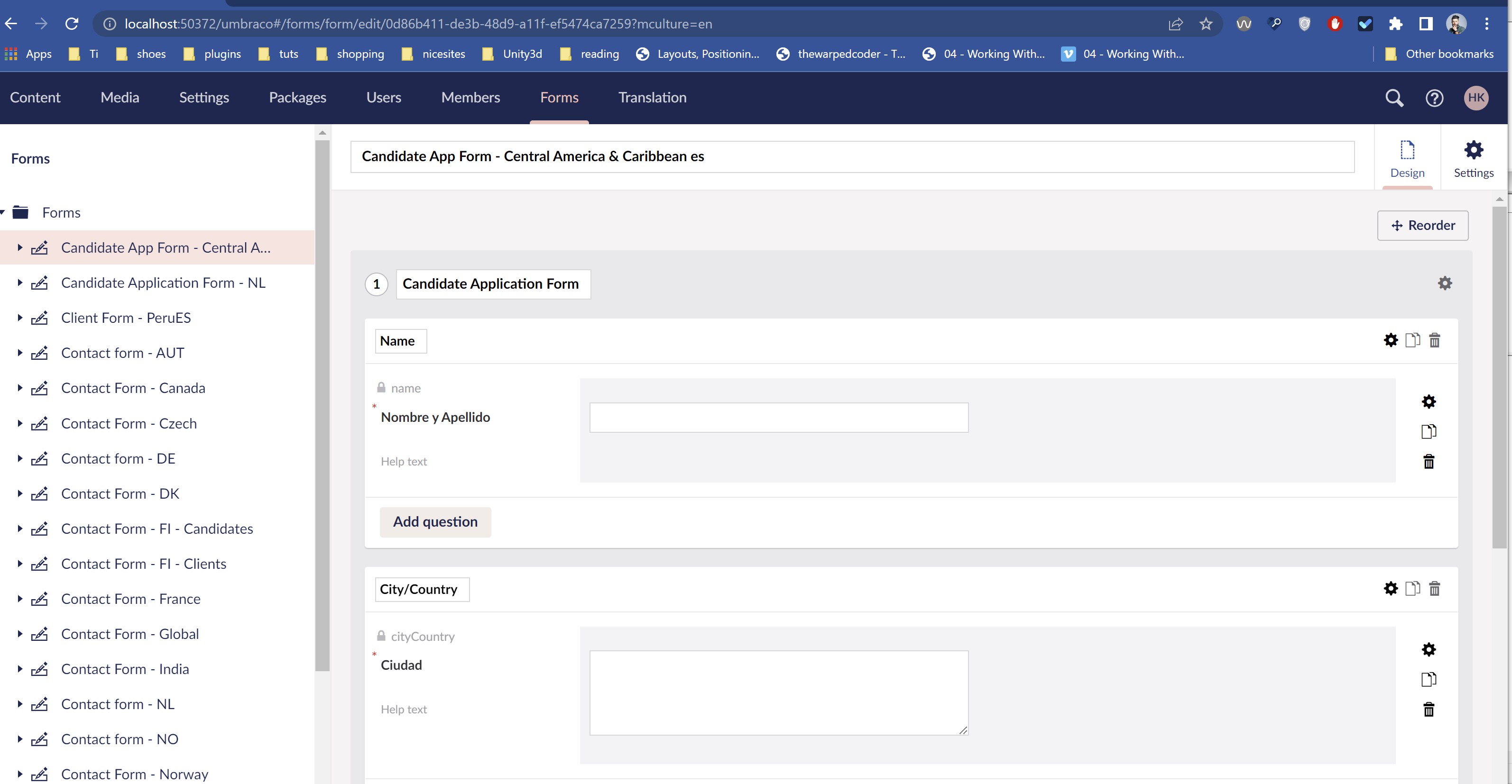1512x784 pixels.
Task: Delete the City/Country fieldset
Action: [1434, 589]
